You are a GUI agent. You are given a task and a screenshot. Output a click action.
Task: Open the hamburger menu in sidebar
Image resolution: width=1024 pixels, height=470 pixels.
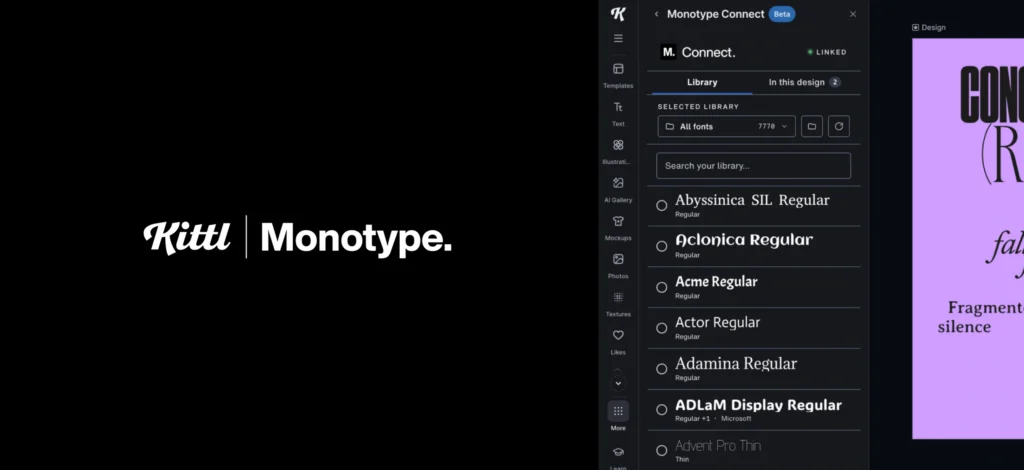coord(618,39)
